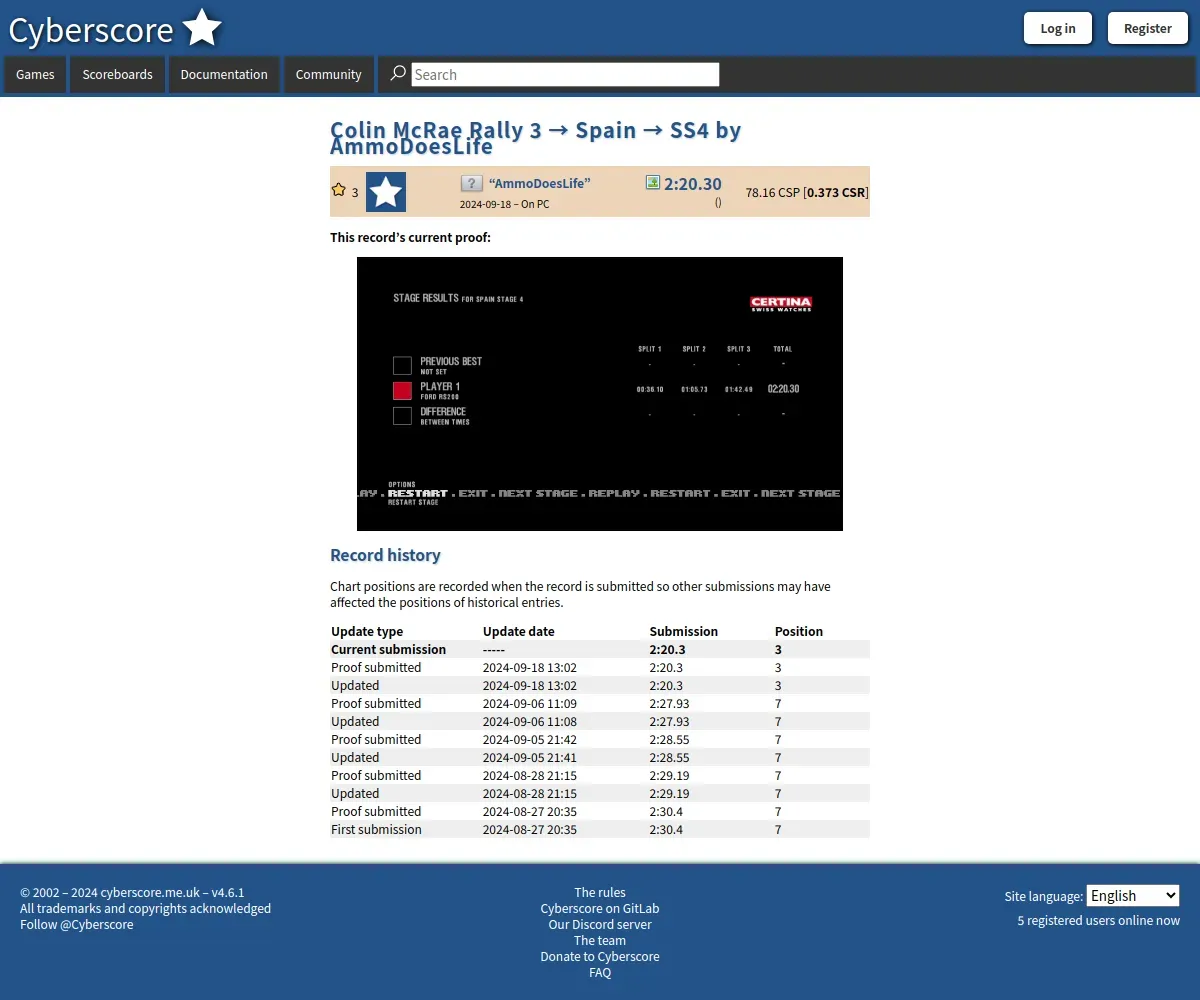Open AmmoDoesLife's white star avatar
The height and width of the screenshot is (1000, 1200).
386,192
